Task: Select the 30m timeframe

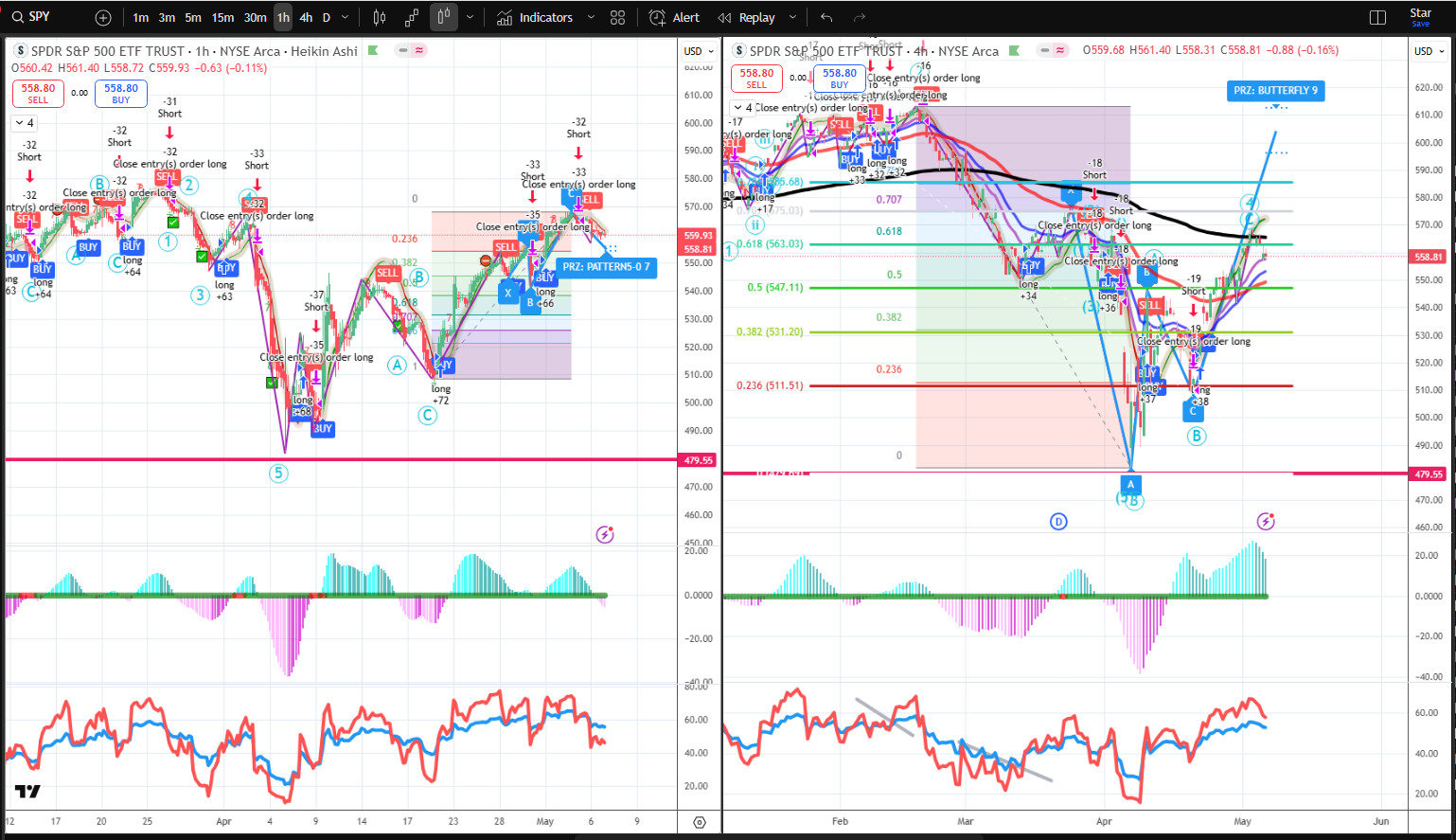Action: 255,18
